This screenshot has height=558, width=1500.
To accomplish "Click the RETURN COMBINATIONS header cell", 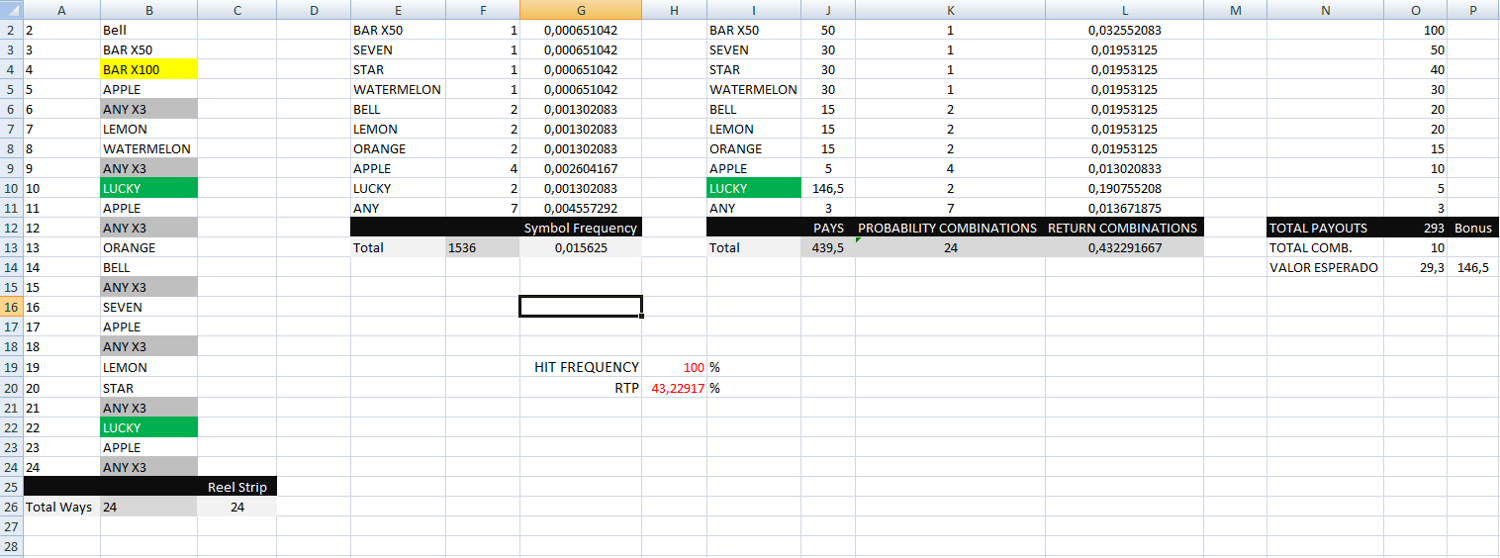I will 1123,228.
